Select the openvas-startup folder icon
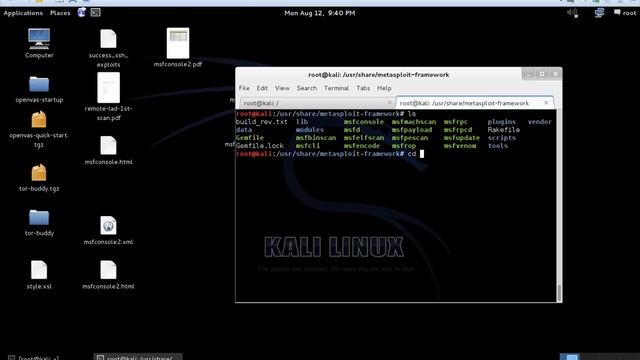This screenshot has width=640, height=360. tap(39, 84)
